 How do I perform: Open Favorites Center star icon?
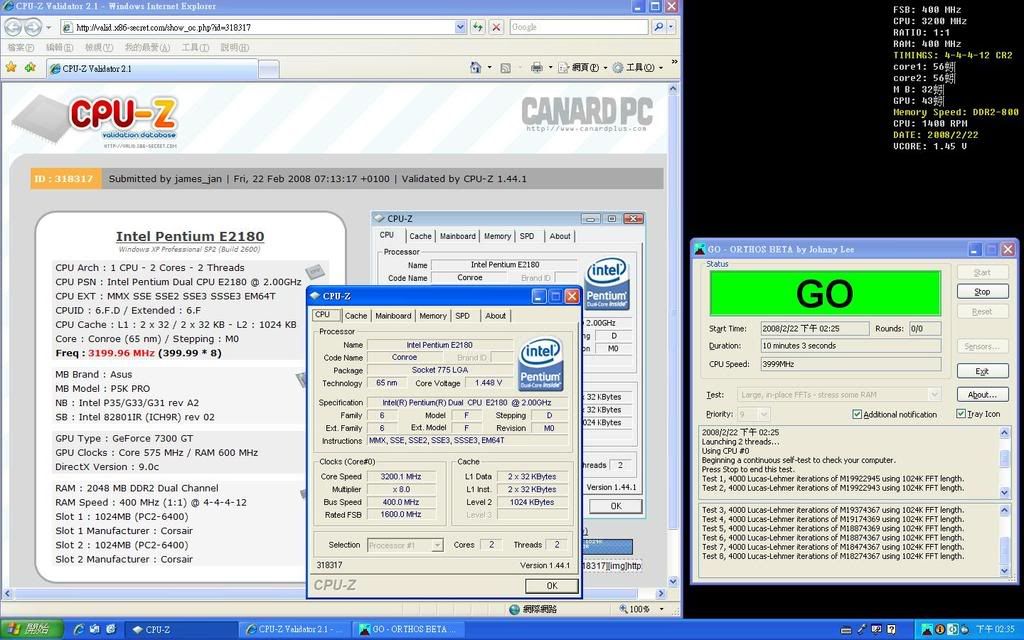coord(11,67)
